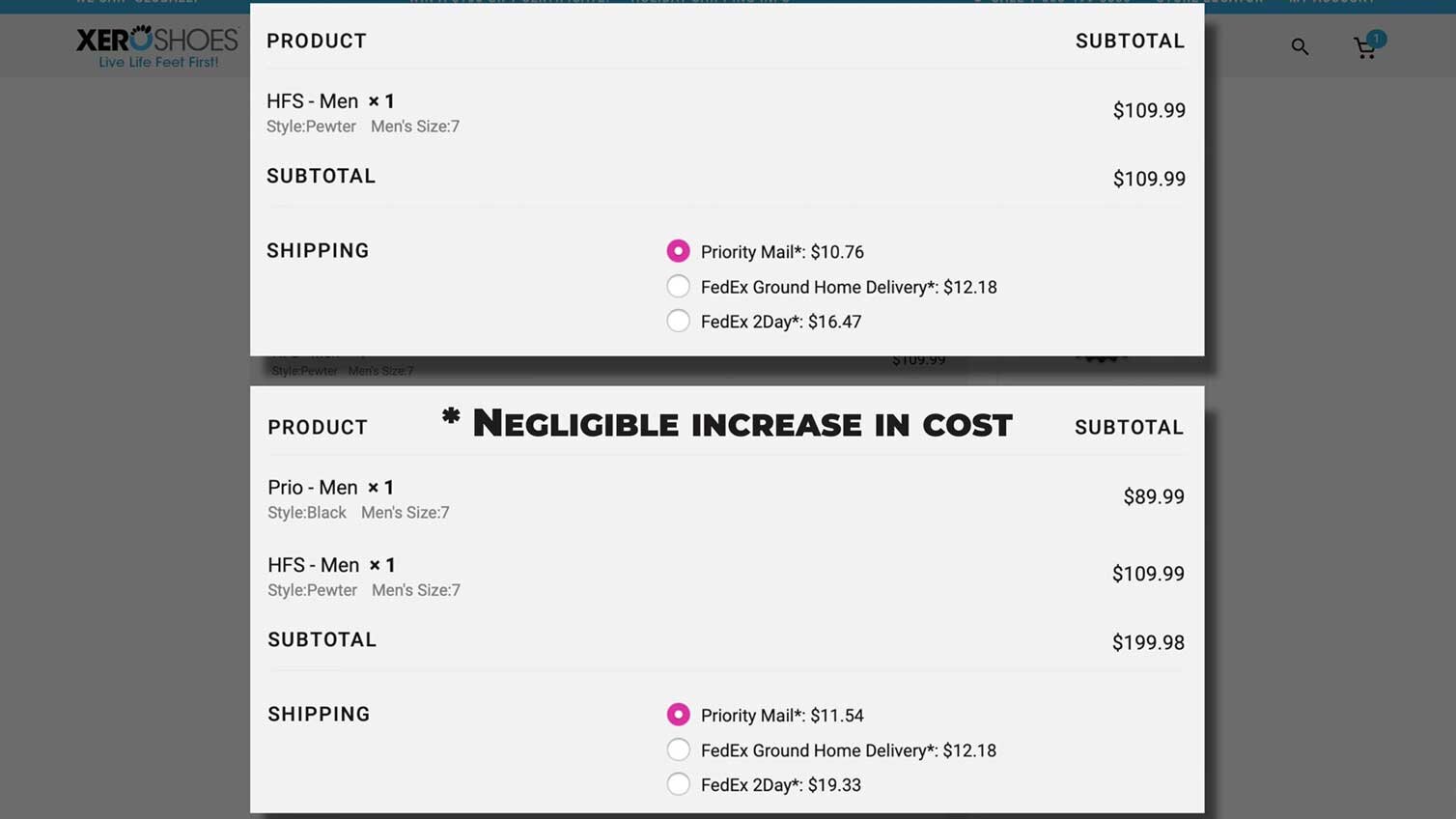Click SUBTOTAL label beside $199.98

tap(322, 639)
